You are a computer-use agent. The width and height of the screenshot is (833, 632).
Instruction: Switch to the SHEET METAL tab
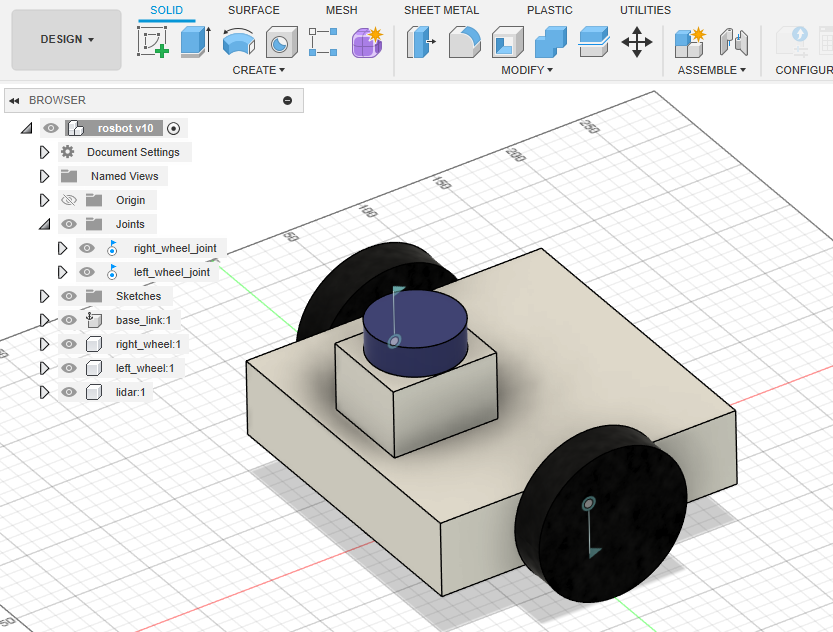pos(441,10)
